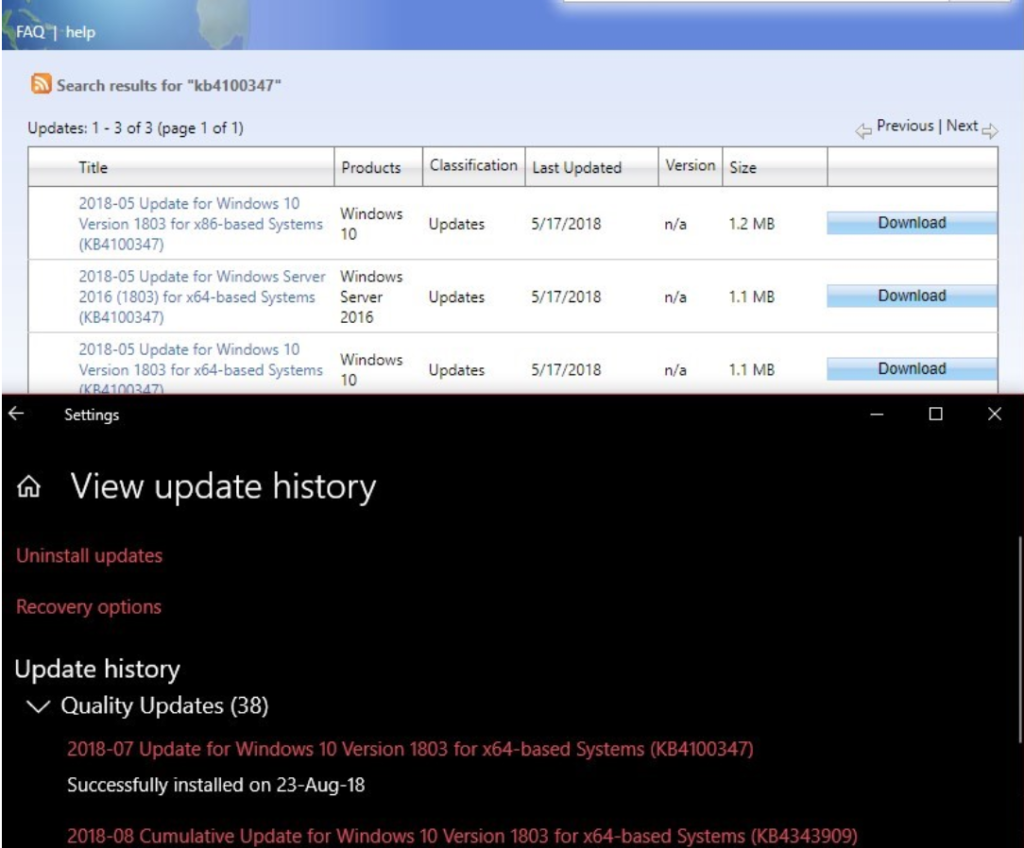Open the FAQ link
The height and width of the screenshot is (848, 1024).
click(x=30, y=32)
